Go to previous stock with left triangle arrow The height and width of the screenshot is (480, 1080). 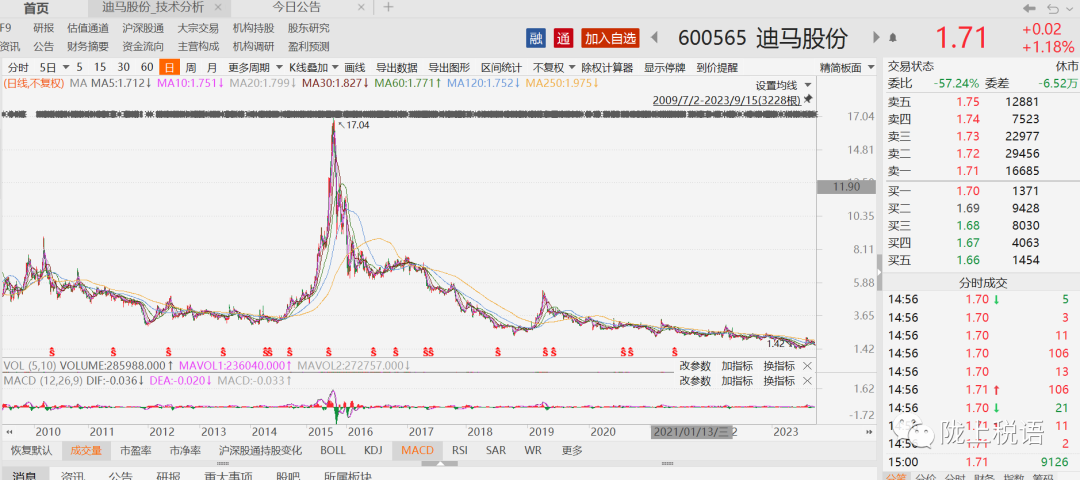tap(655, 37)
